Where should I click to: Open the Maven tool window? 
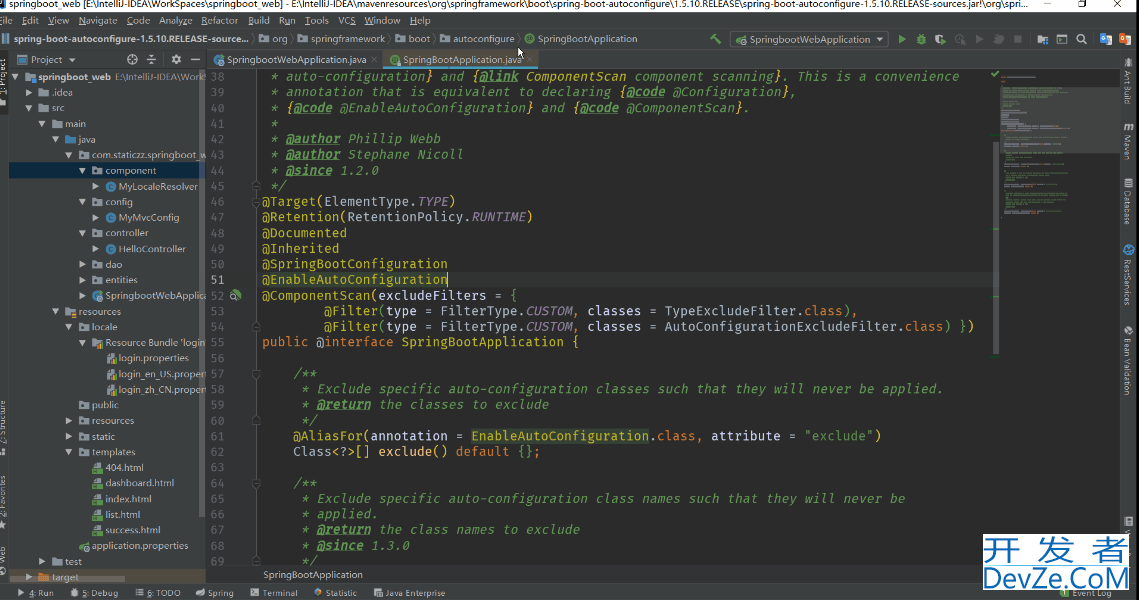point(1128,141)
